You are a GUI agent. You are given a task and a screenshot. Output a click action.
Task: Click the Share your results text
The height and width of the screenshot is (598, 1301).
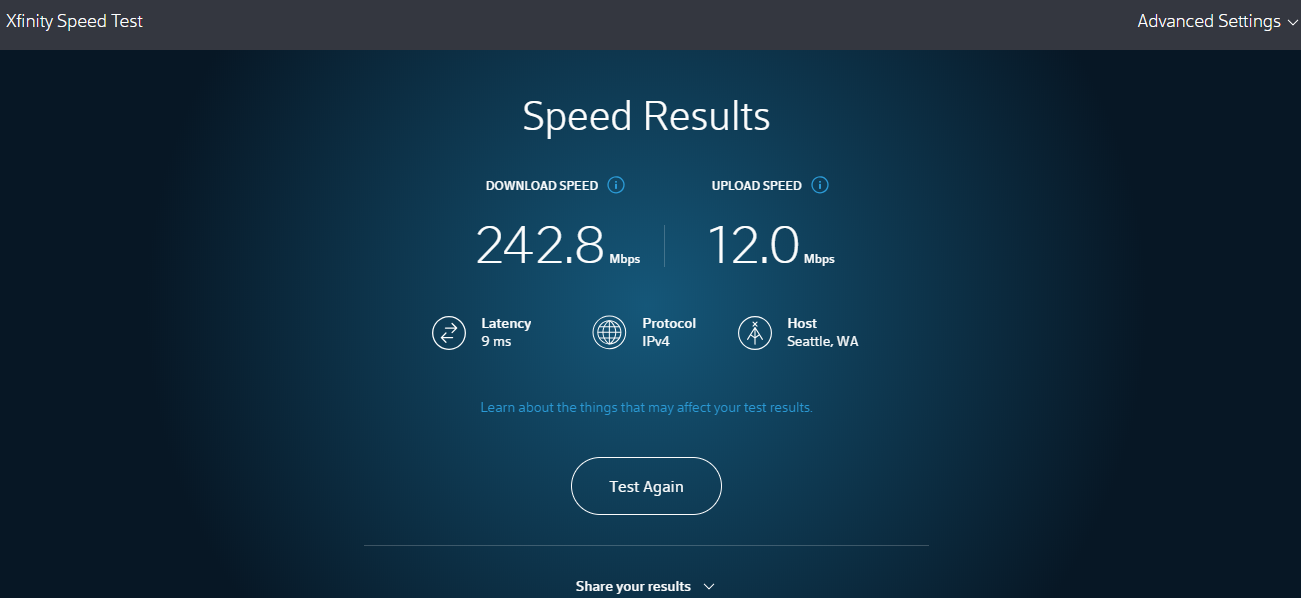coord(633,586)
